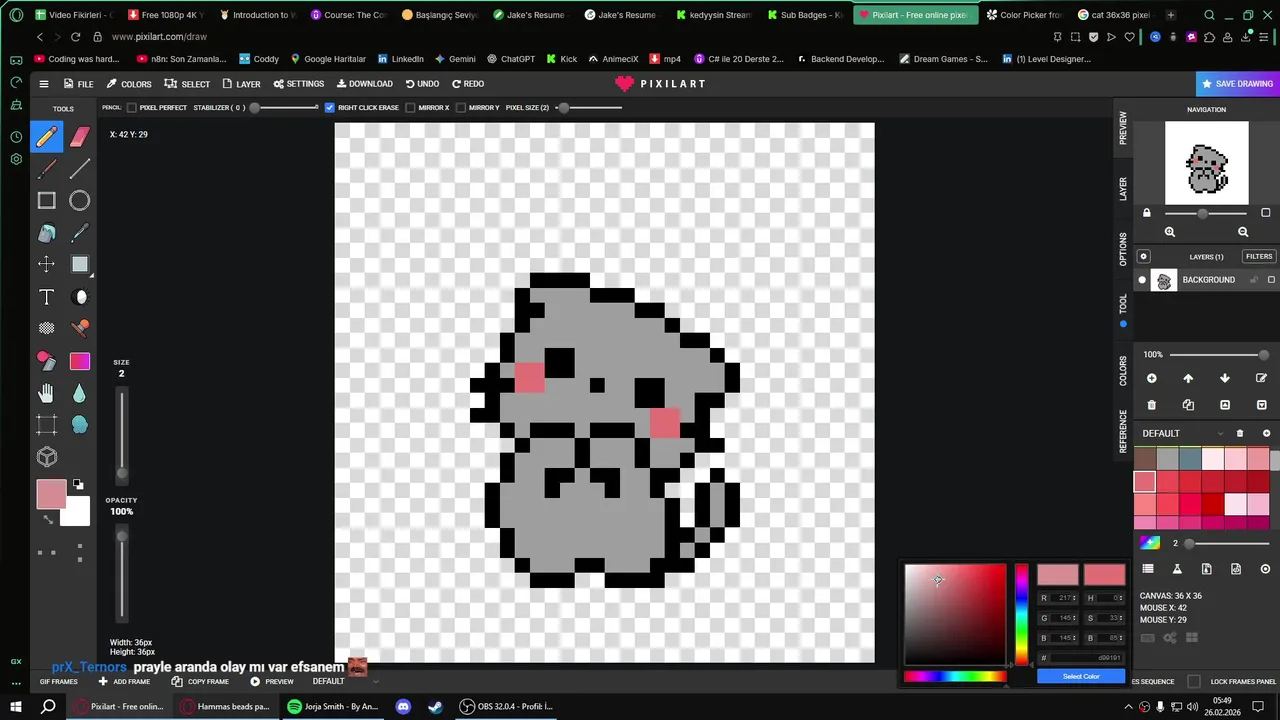Viewport: 1280px width, 720px height.
Task: Open the frame DEFAULT dropdown near Preview
Action: (345, 681)
